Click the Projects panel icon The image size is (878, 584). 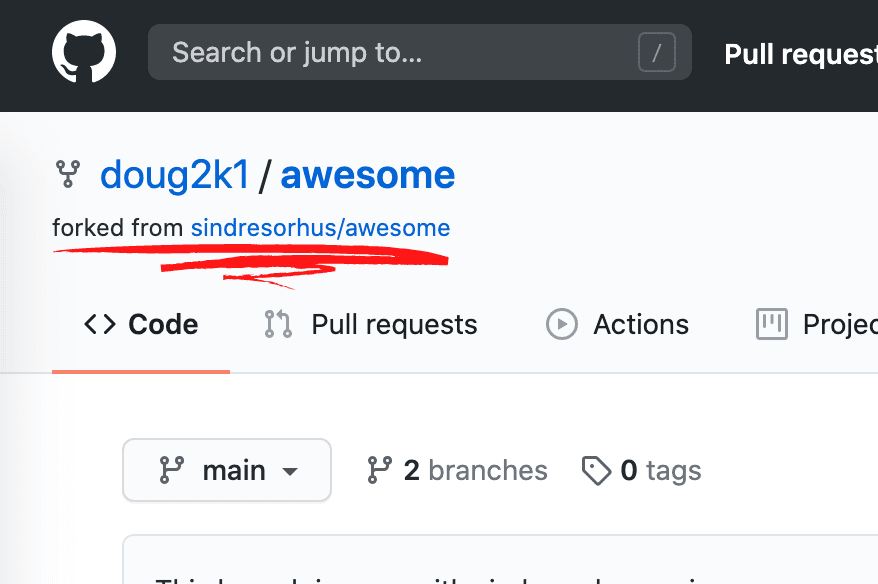tap(770, 324)
